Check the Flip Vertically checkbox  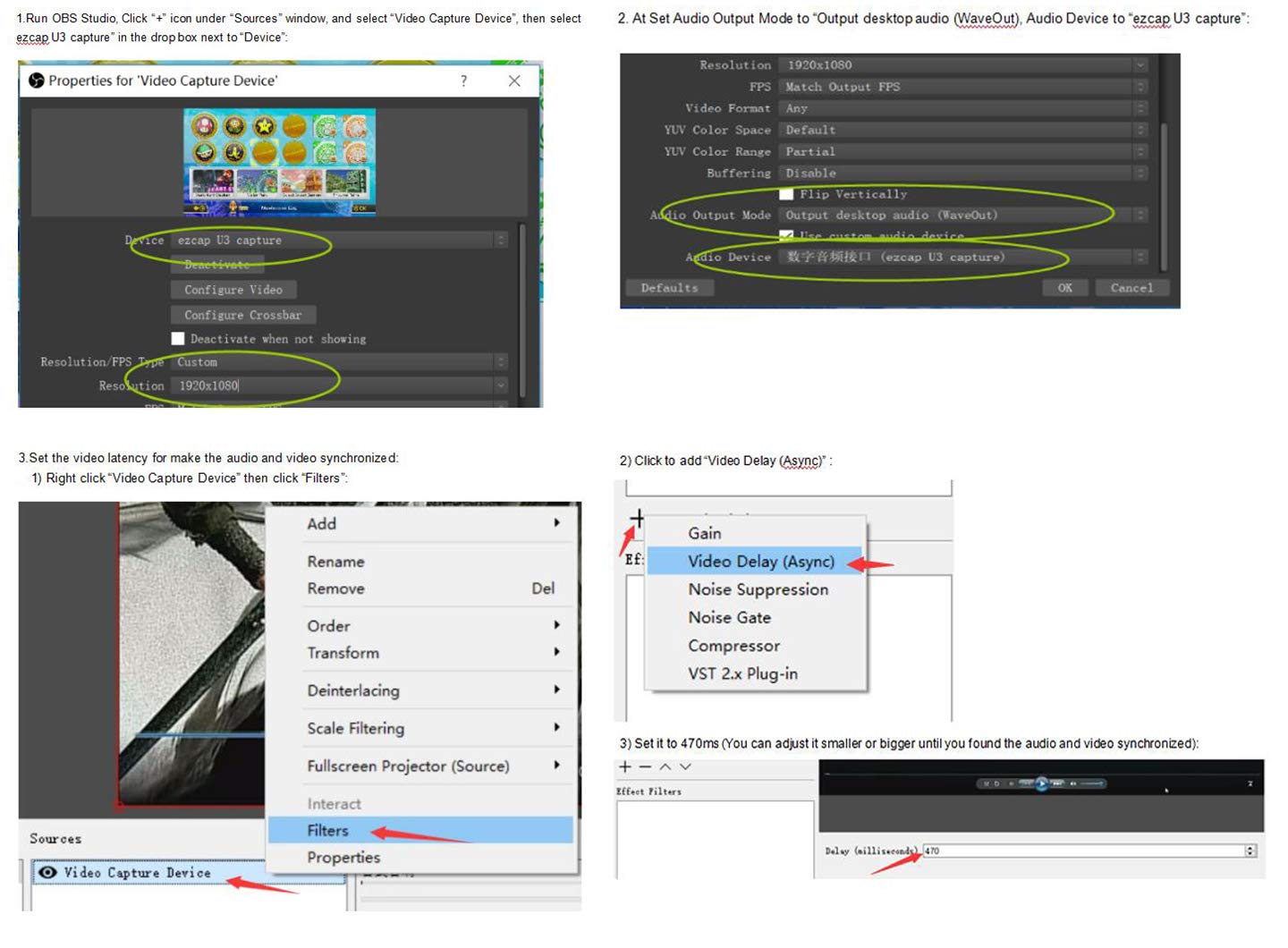point(786,194)
